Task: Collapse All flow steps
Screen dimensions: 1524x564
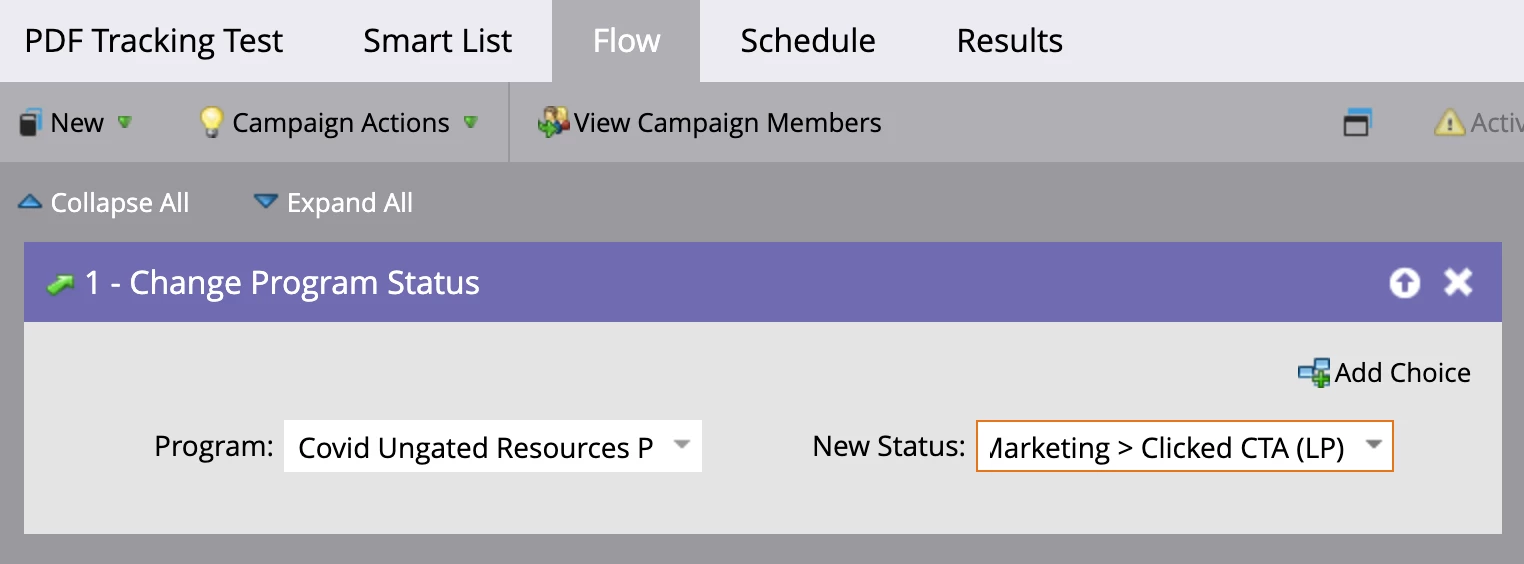Action: tap(103, 203)
